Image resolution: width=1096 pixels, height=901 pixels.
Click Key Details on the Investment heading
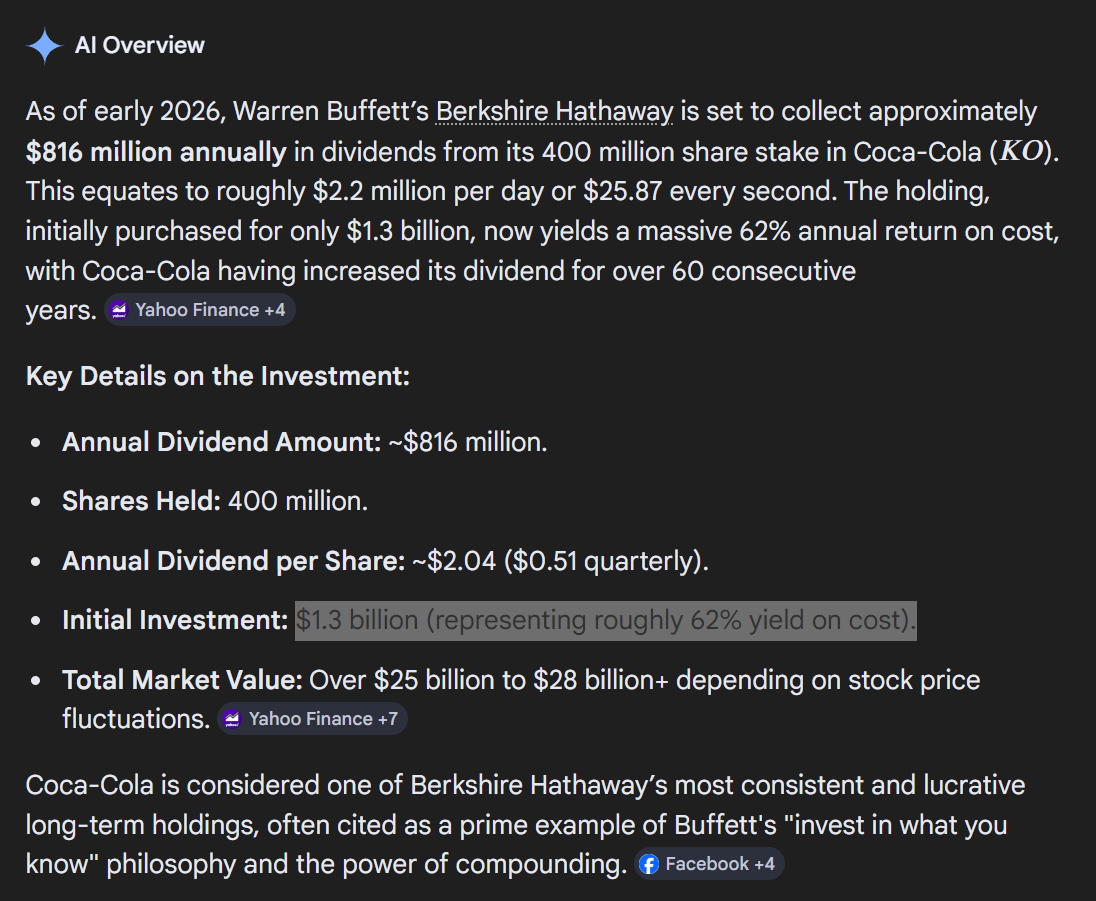218,376
